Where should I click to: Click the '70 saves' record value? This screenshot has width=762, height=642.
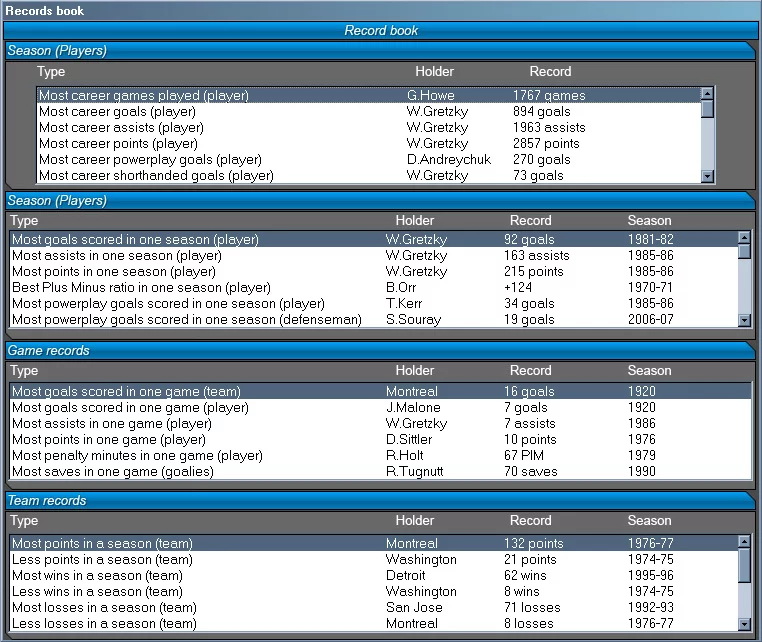pyautogui.click(x=531, y=471)
